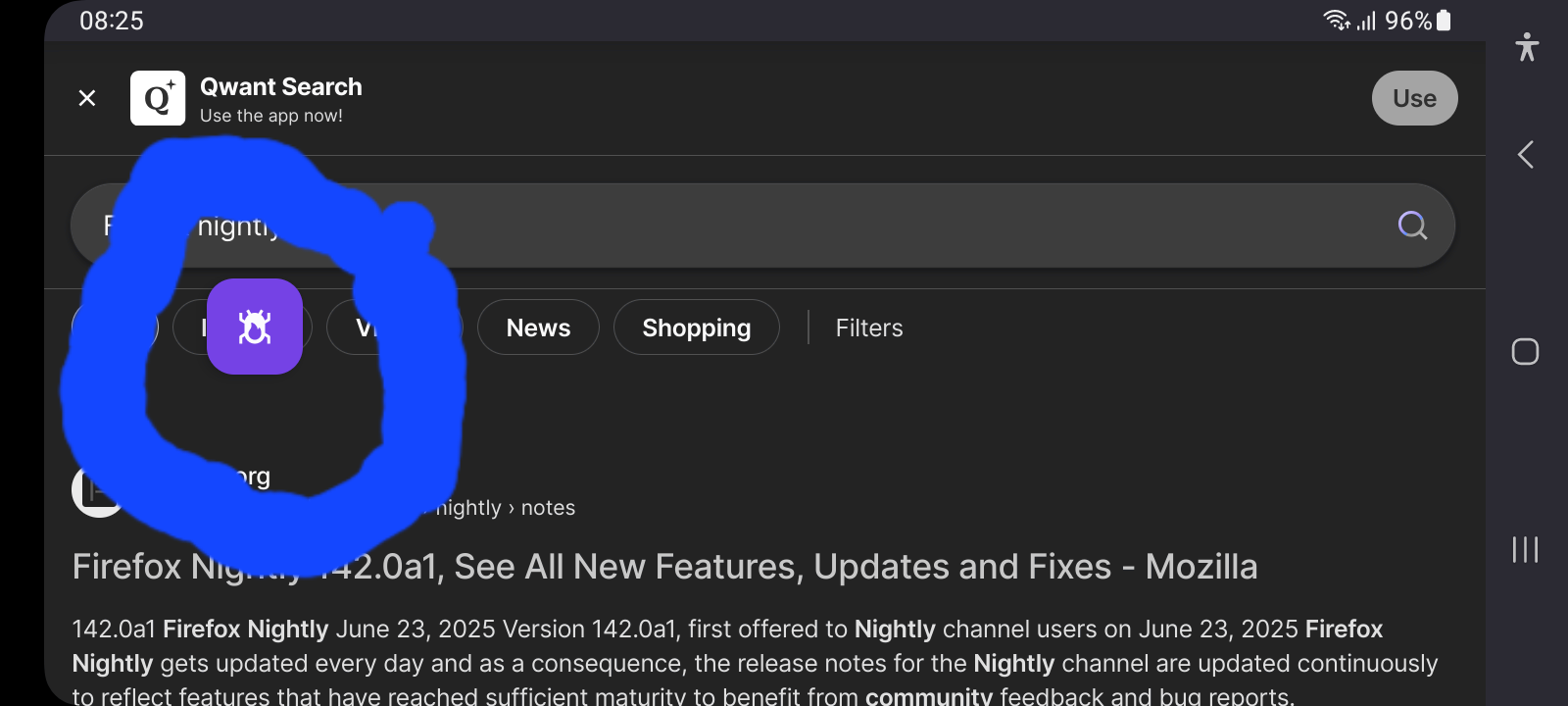Dismiss the Qwant Search app banner
The width and height of the screenshot is (1568, 706).
pyautogui.click(x=87, y=98)
